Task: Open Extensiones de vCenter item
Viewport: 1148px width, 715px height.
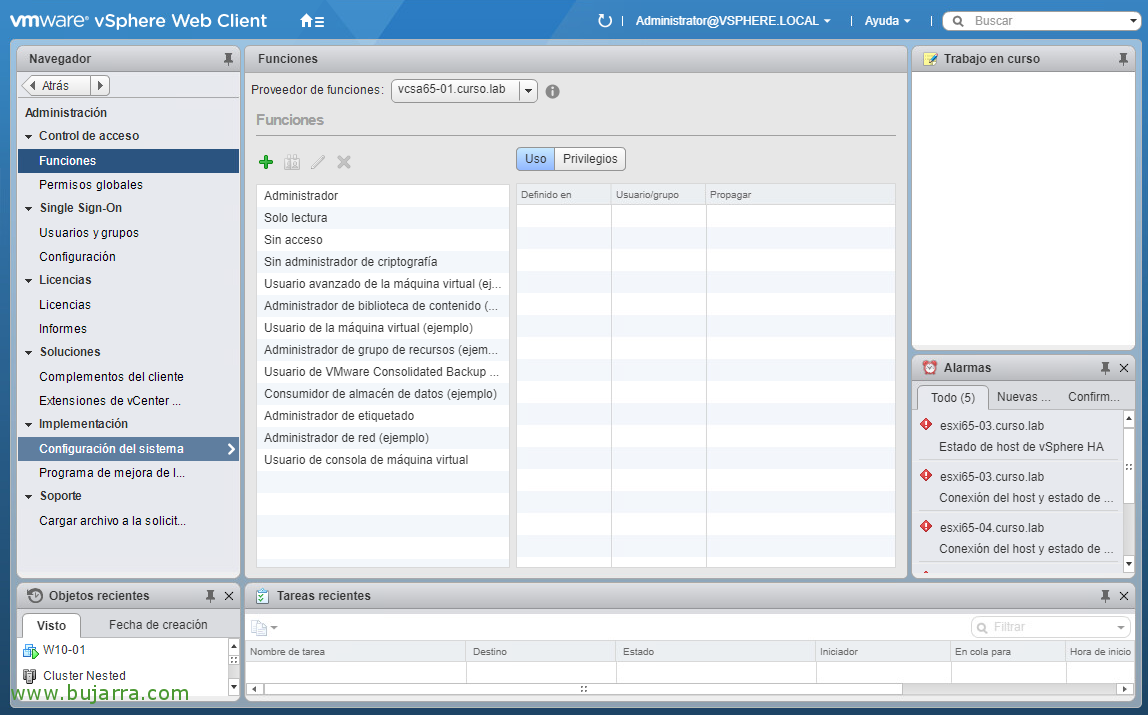Action: [x=128, y=401]
